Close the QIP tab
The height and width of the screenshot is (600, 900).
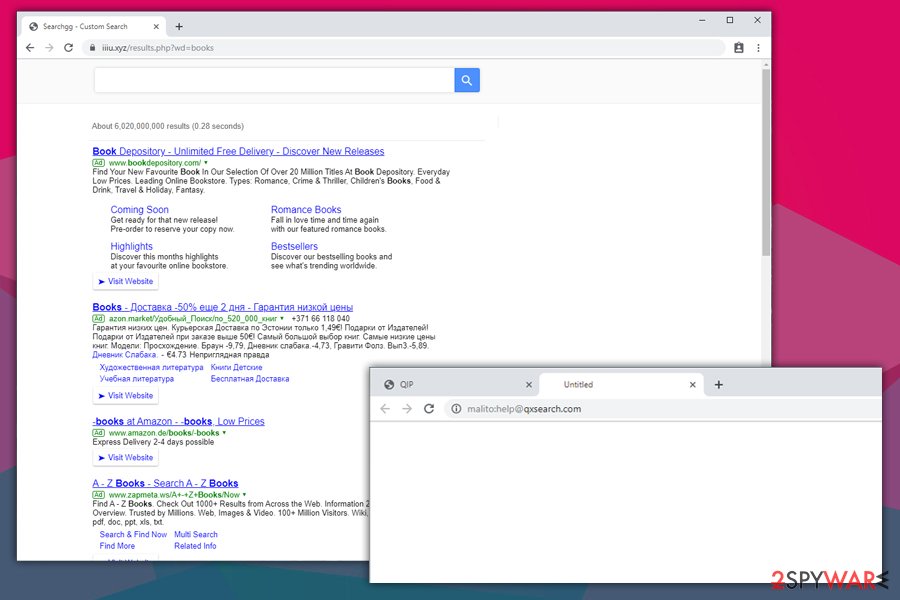(529, 385)
